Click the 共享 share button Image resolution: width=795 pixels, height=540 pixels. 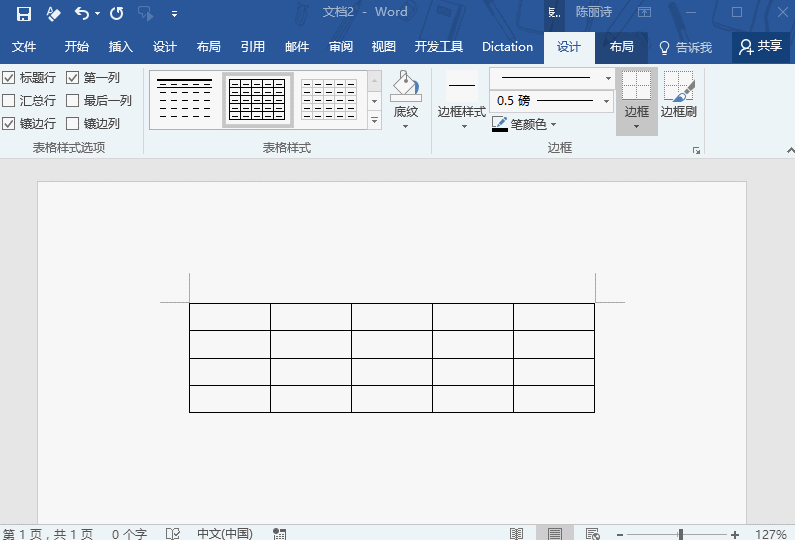click(x=761, y=47)
